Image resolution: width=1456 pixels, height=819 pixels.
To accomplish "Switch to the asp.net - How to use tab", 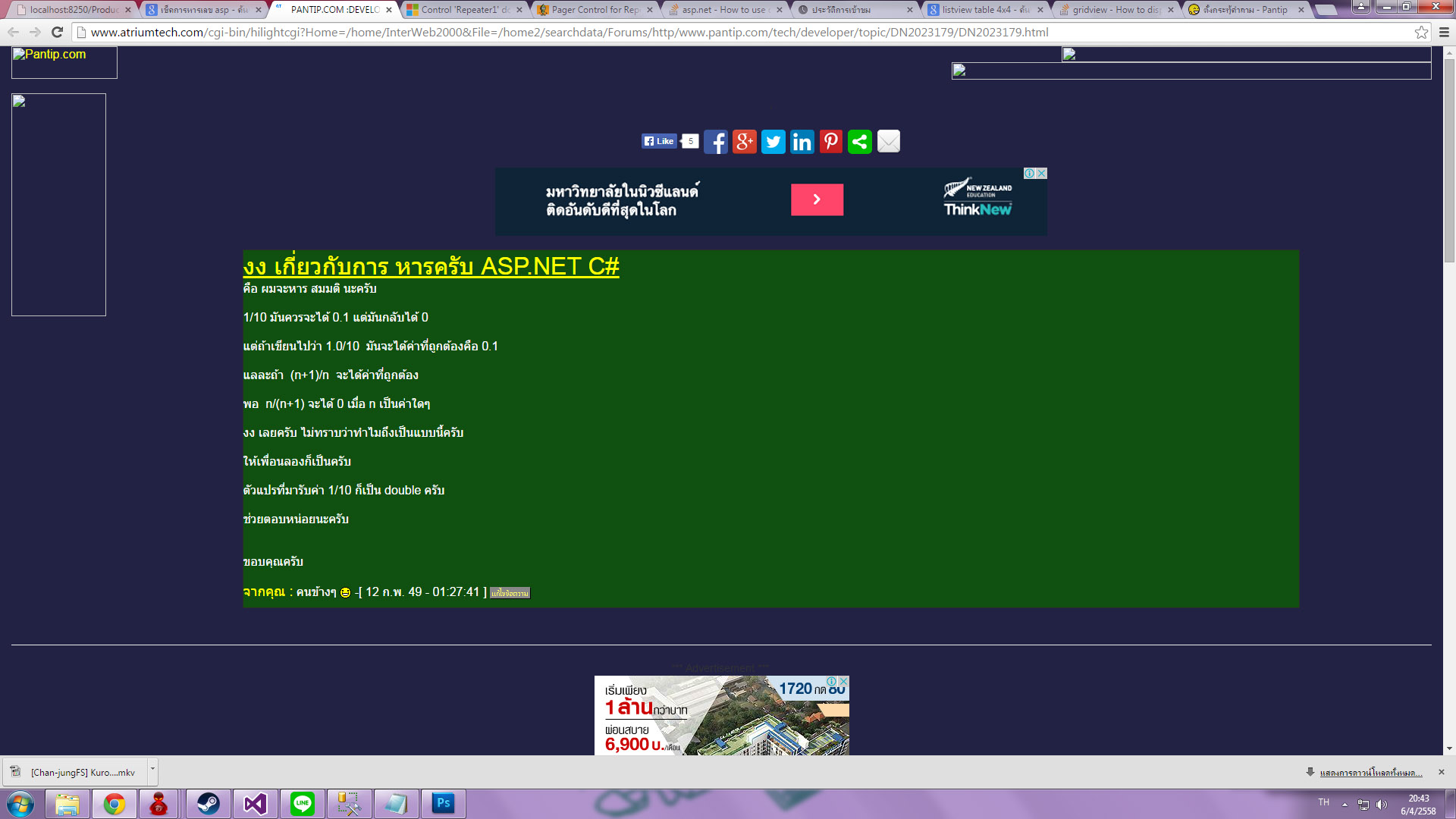I will tap(724, 10).
